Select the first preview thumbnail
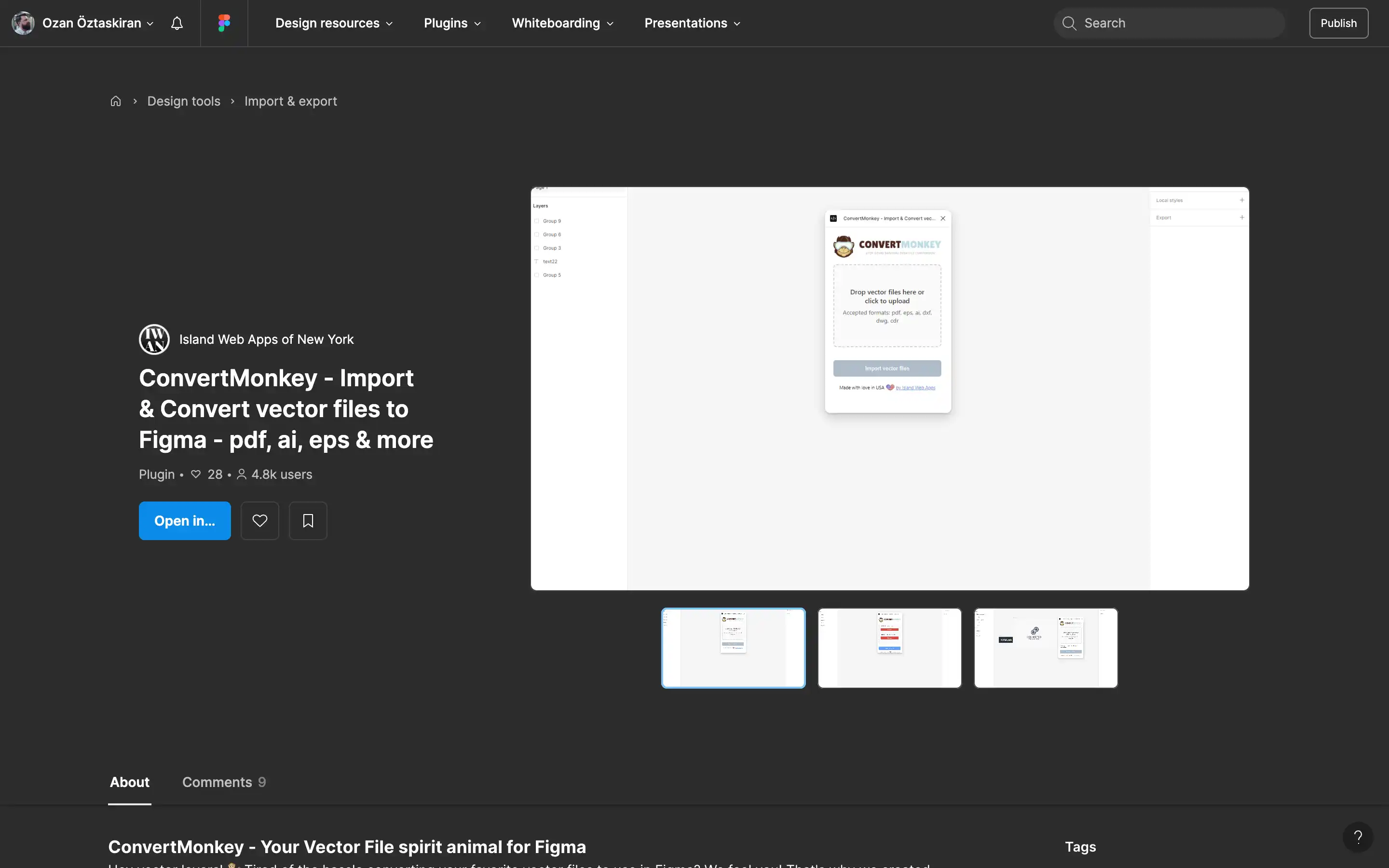The image size is (1389, 868). (734, 648)
